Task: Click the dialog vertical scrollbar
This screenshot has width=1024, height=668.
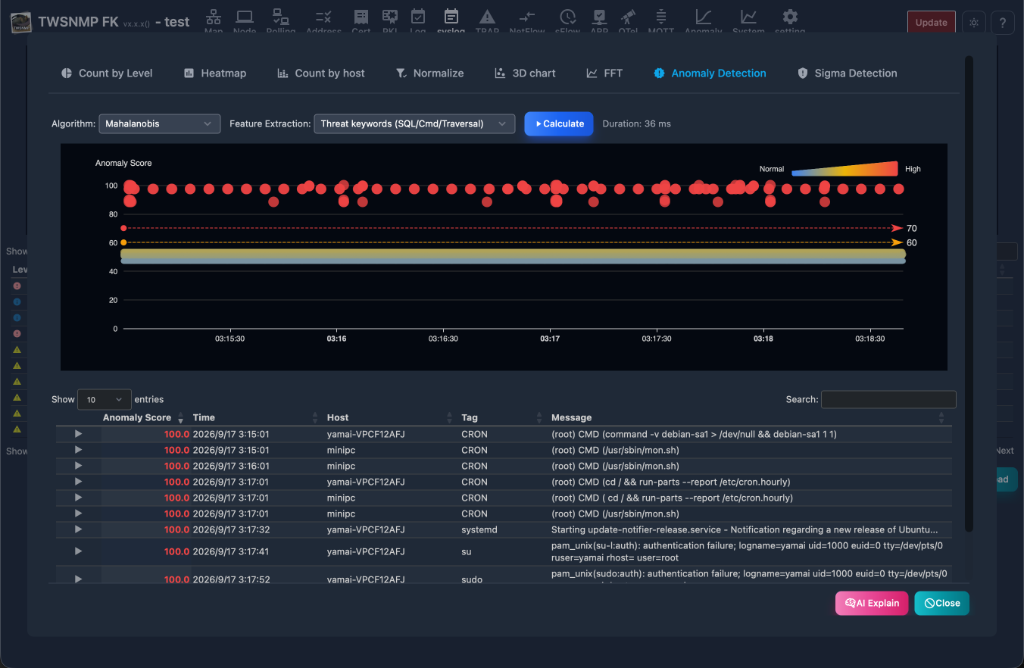Action: pyautogui.click(x=968, y=294)
